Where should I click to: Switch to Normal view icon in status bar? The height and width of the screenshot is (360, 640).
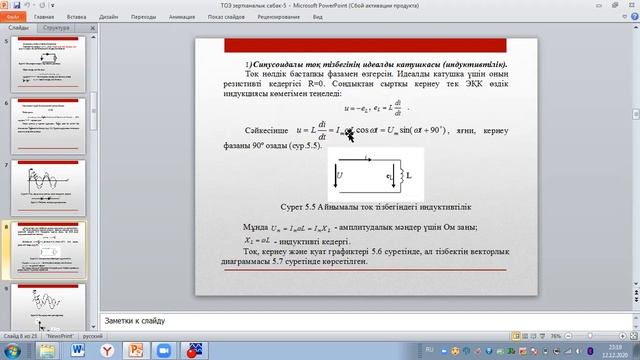coord(516,336)
